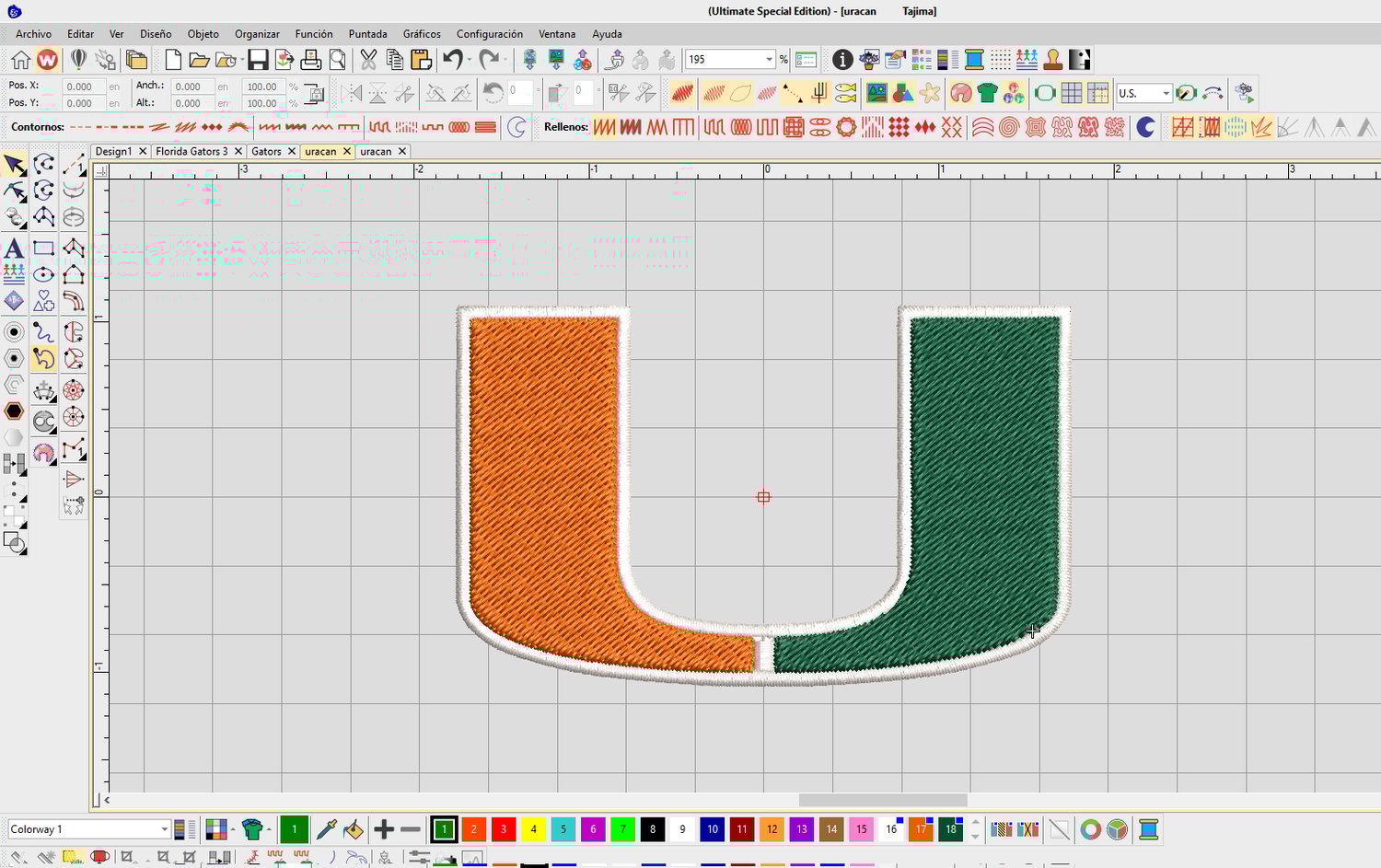Image resolution: width=1381 pixels, height=868 pixels.
Task: Open the Puntada menu
Action: click(x=367, y=34)
